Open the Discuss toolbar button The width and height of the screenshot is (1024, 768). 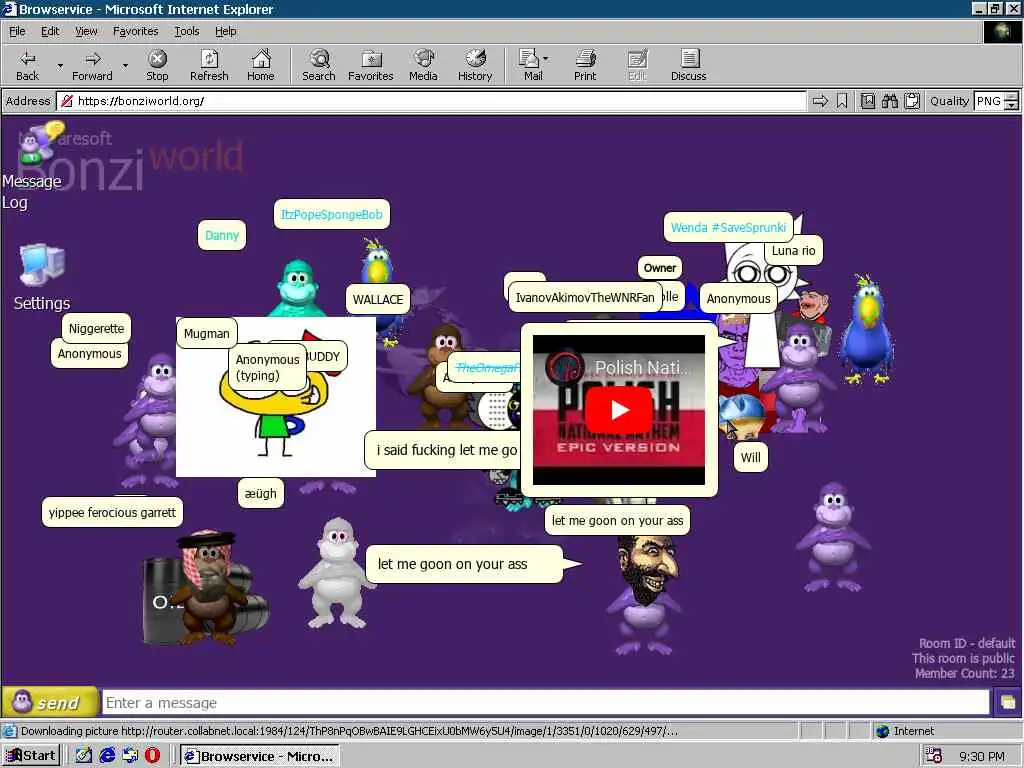[x=688, y=65]
